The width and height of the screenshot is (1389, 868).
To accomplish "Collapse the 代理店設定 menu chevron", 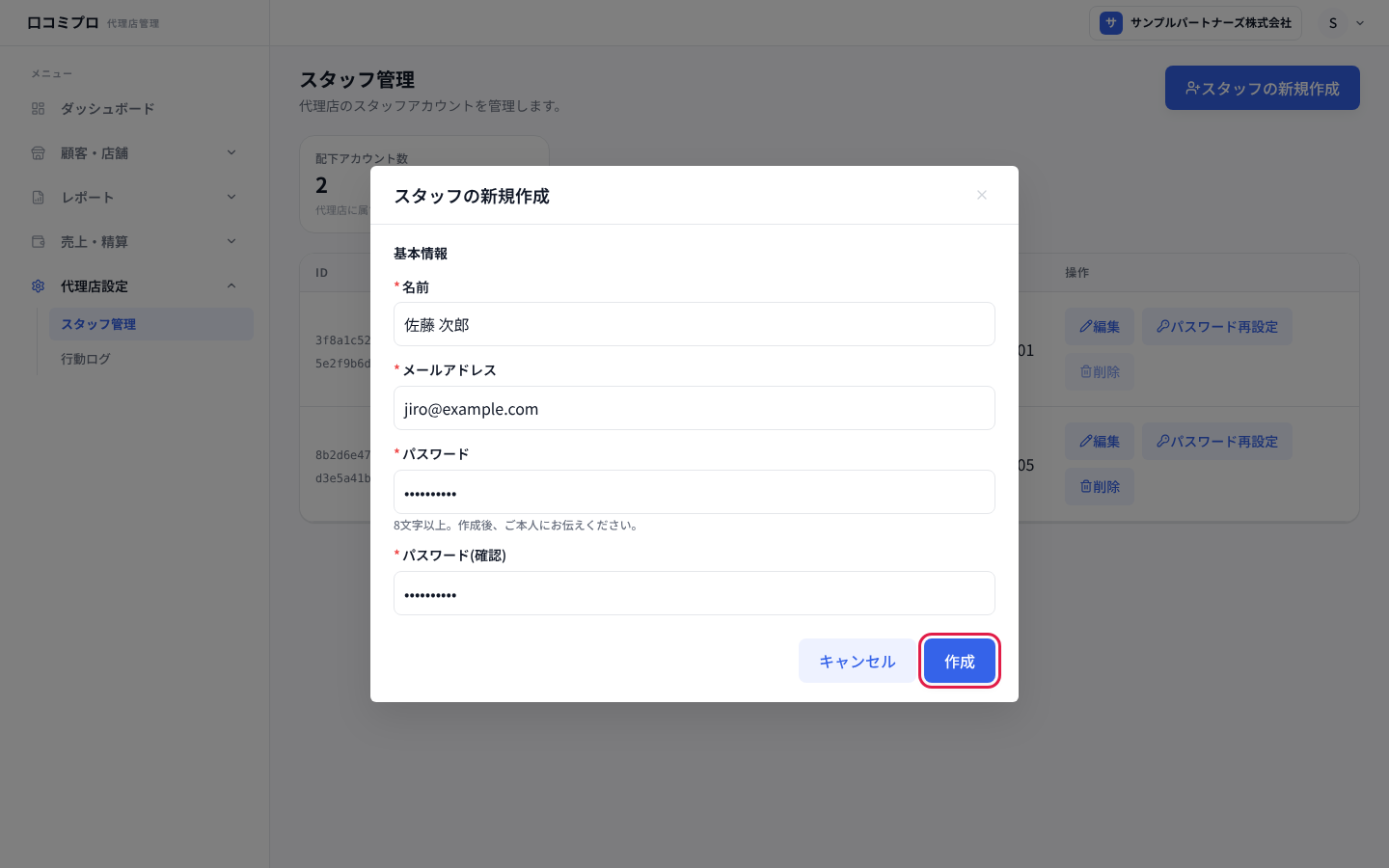I will pyautogui.click(x=231, y=285).
